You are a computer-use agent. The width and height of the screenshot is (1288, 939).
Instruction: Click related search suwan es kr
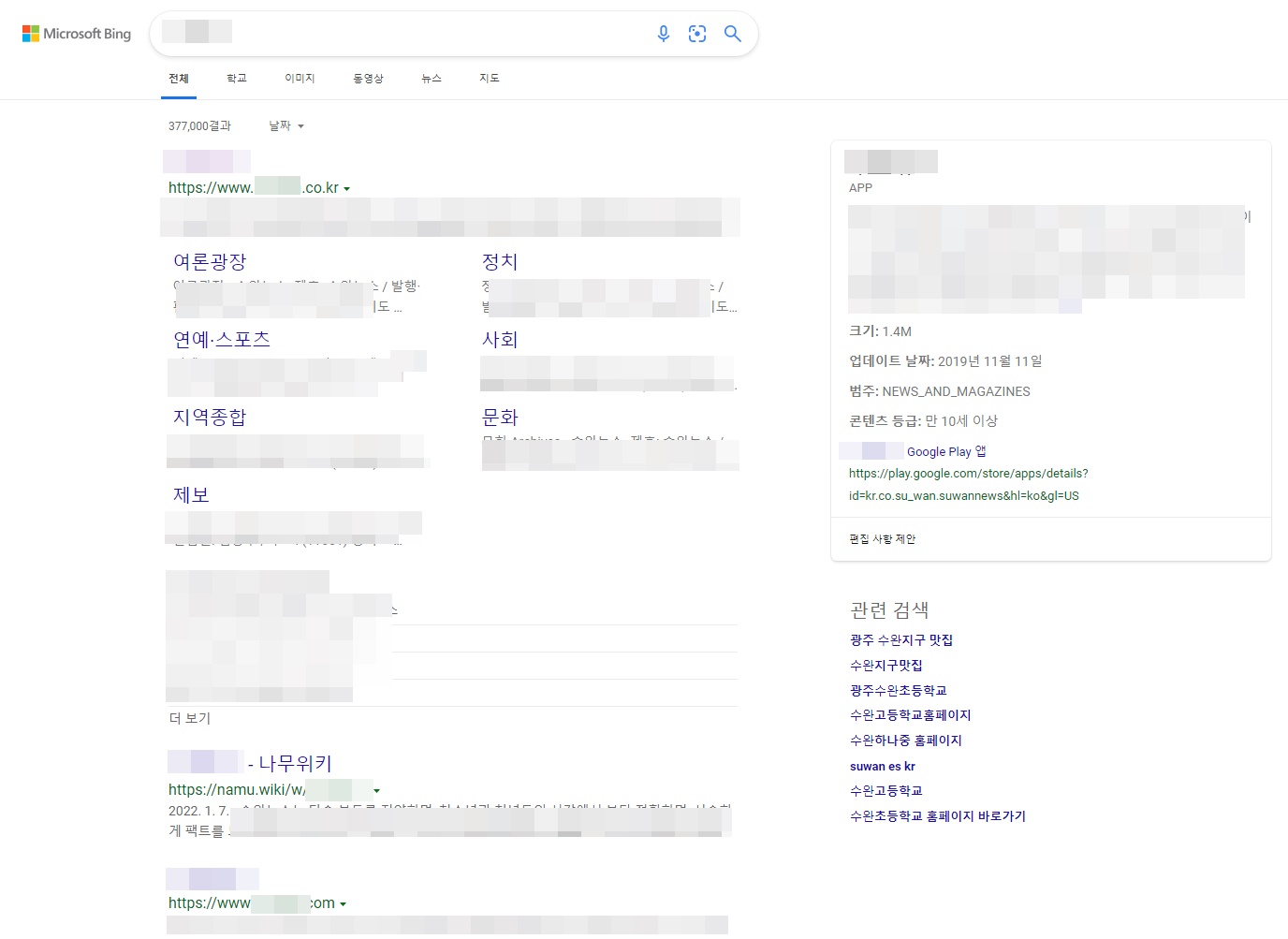pyautogui.click(x=882, y=766)
